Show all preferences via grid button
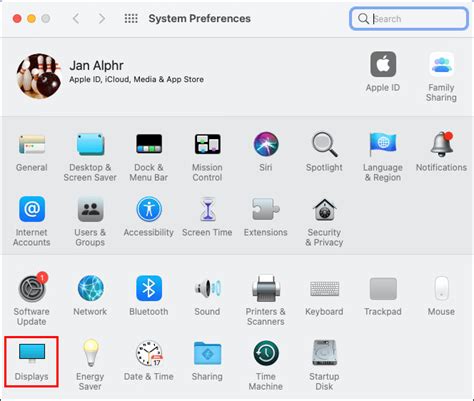Image resolution: width=474 pixels, height=401 pixels. pos(131,18)
